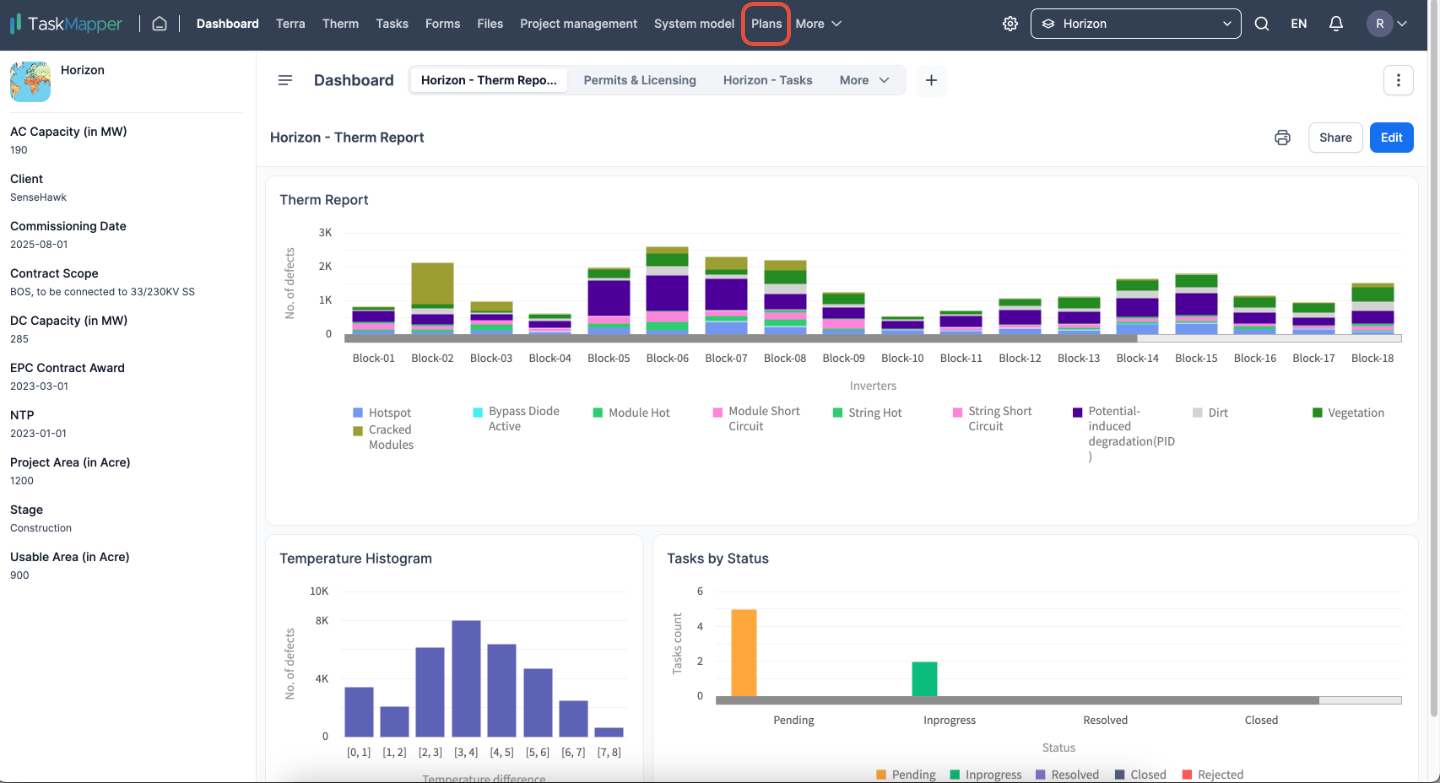Expand the More dashboard tabs dropdown
This screenshot has width=1440, height=783.
(865, 80)
